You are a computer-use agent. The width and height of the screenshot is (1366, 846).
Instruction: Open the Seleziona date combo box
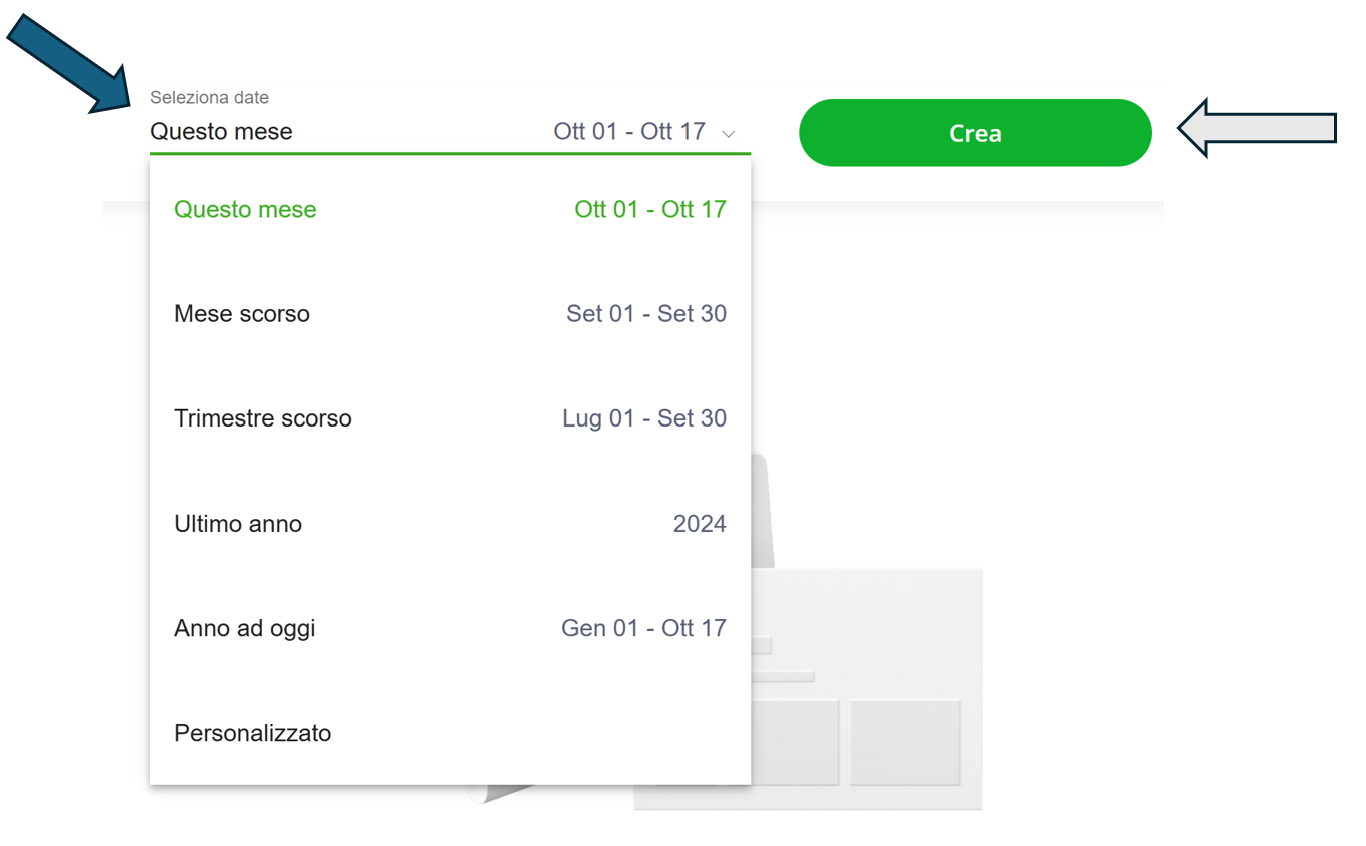point(449,132)
